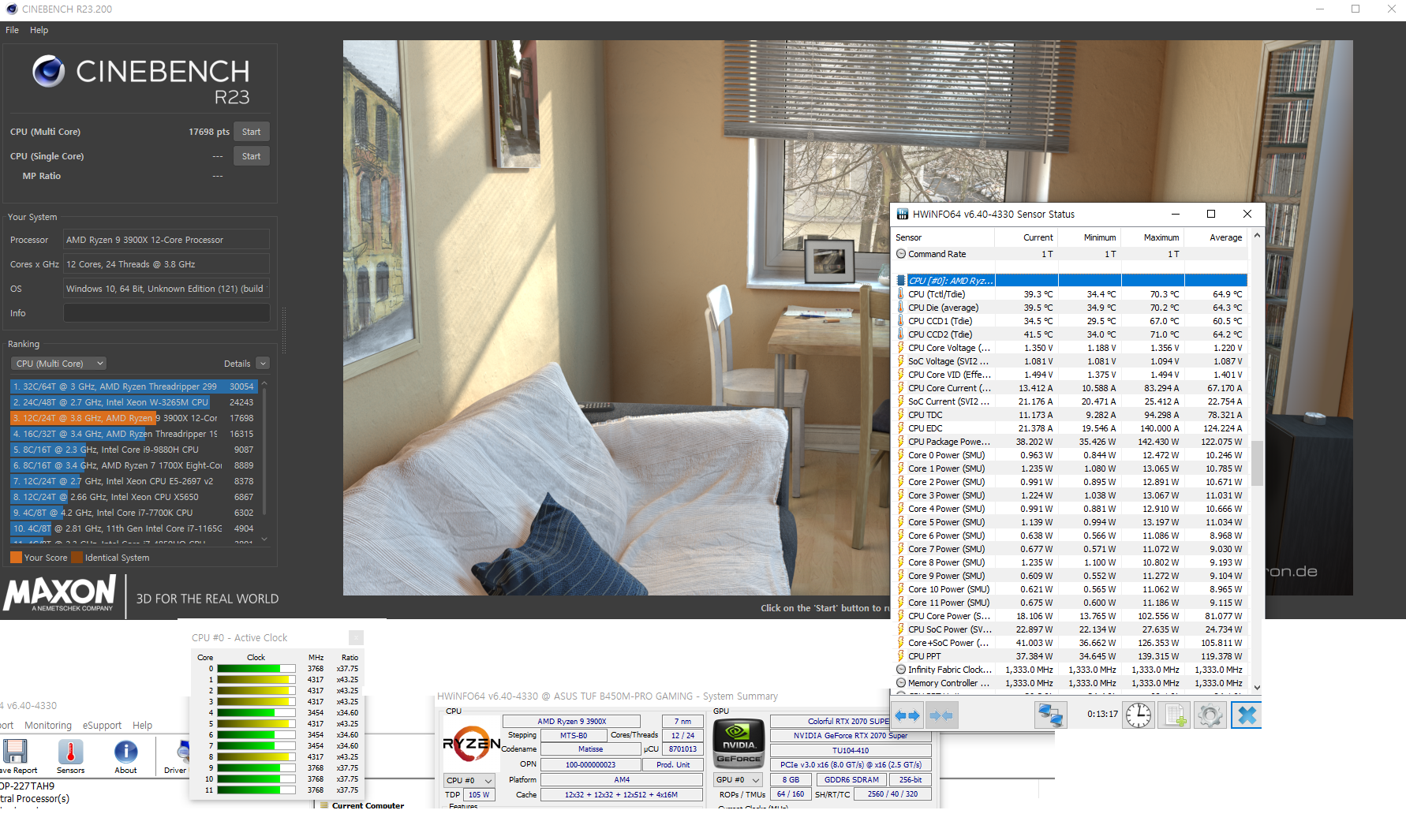The height and width of the screenshot is (840, 1406).
Task: Click the clock icon beside Command Rate
Action: pyautogui.click(x=901, y=254)
